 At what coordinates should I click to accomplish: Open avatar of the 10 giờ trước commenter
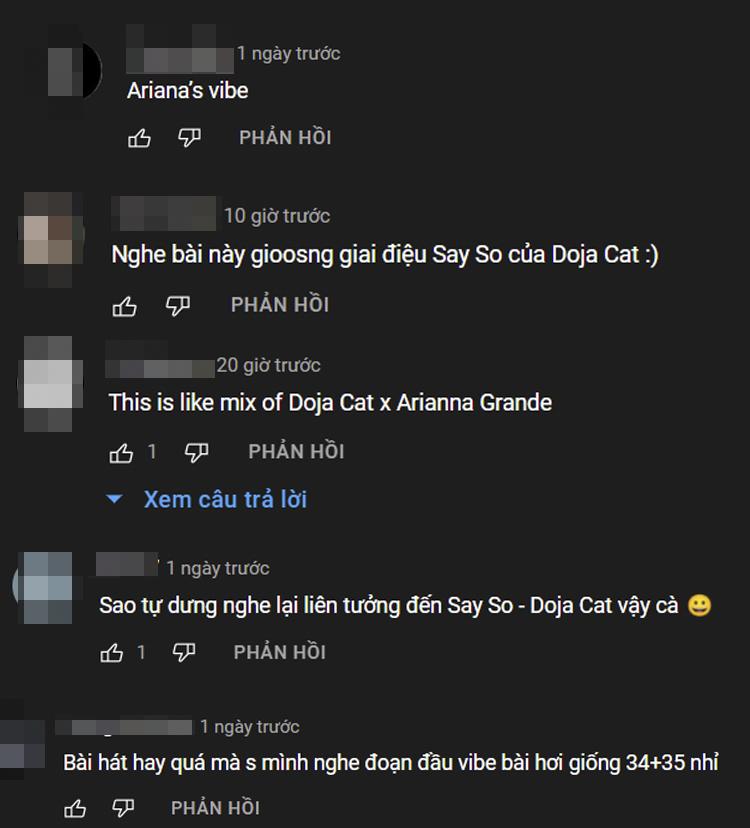[51, 239]
